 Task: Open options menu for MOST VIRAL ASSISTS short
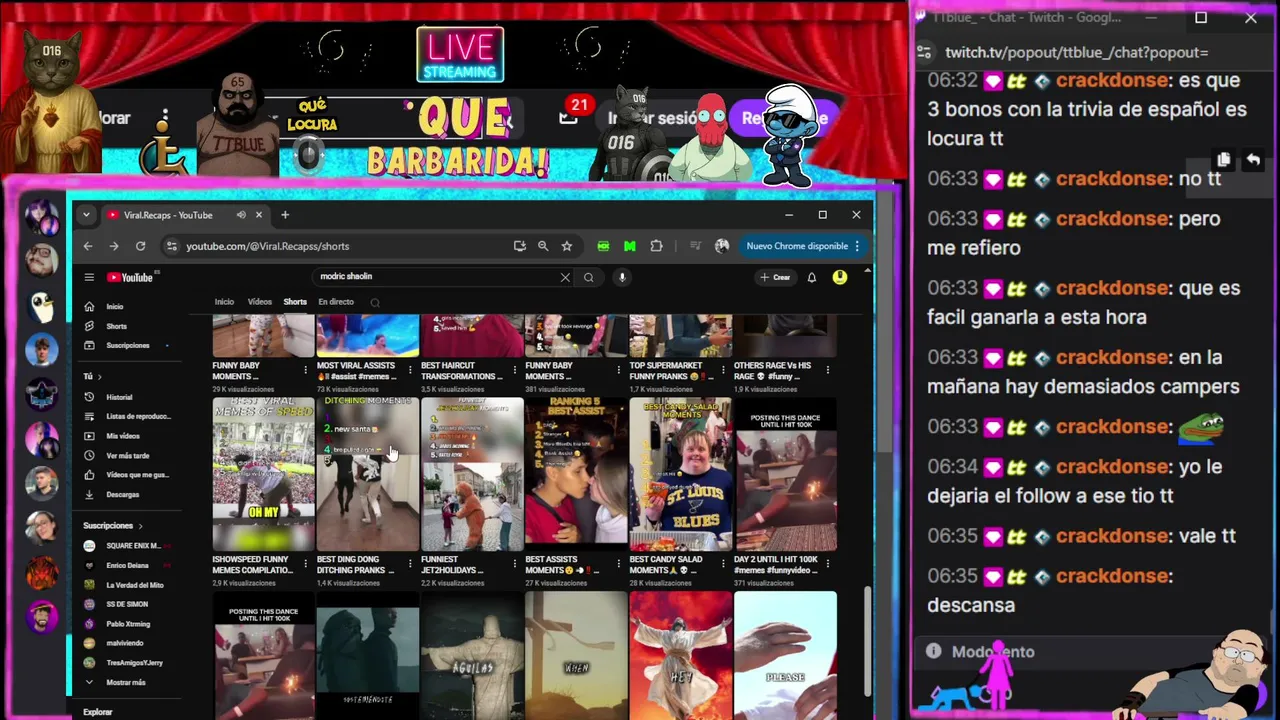click(x=410, y=370)
